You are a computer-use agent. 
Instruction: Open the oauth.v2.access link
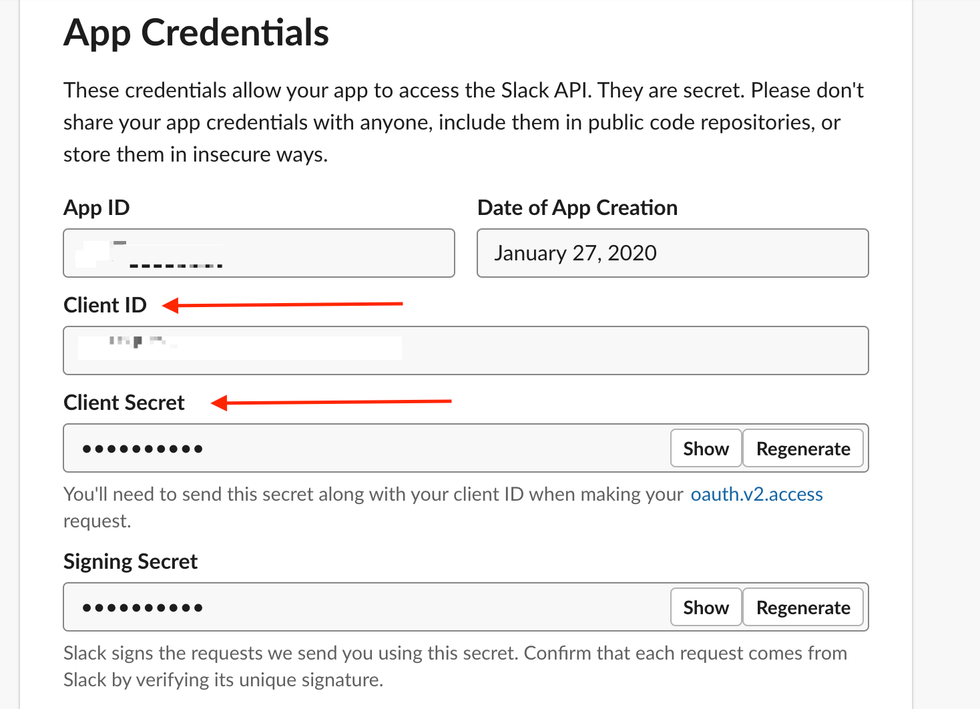click(x=756, y=494)
